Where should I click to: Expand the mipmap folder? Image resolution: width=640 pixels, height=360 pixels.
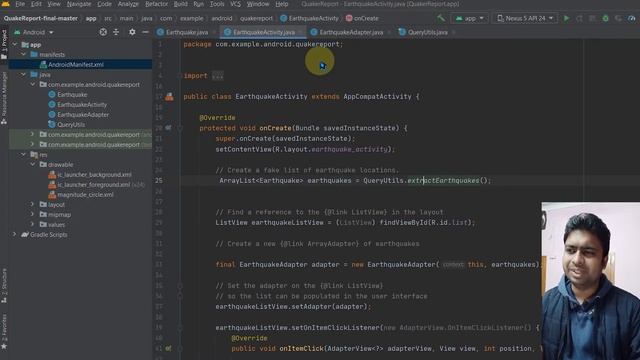point(33,214)
